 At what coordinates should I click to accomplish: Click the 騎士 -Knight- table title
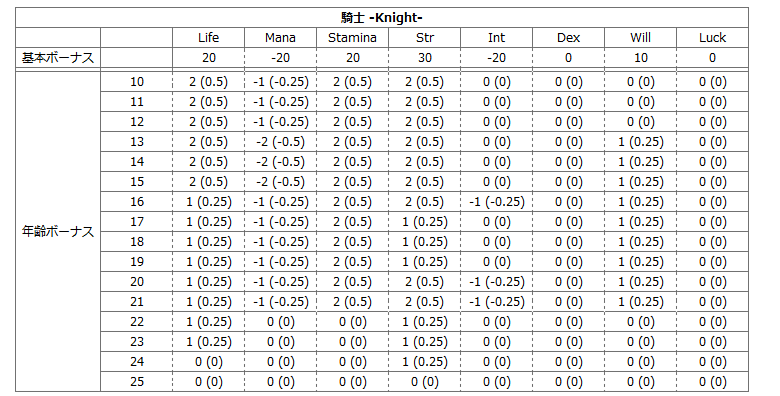(382, 18)
